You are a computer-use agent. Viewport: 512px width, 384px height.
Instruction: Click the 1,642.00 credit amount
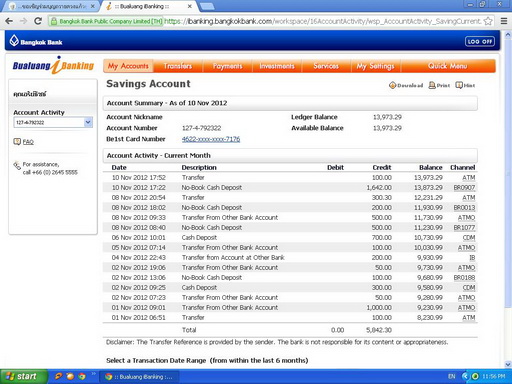pos(379,188)
